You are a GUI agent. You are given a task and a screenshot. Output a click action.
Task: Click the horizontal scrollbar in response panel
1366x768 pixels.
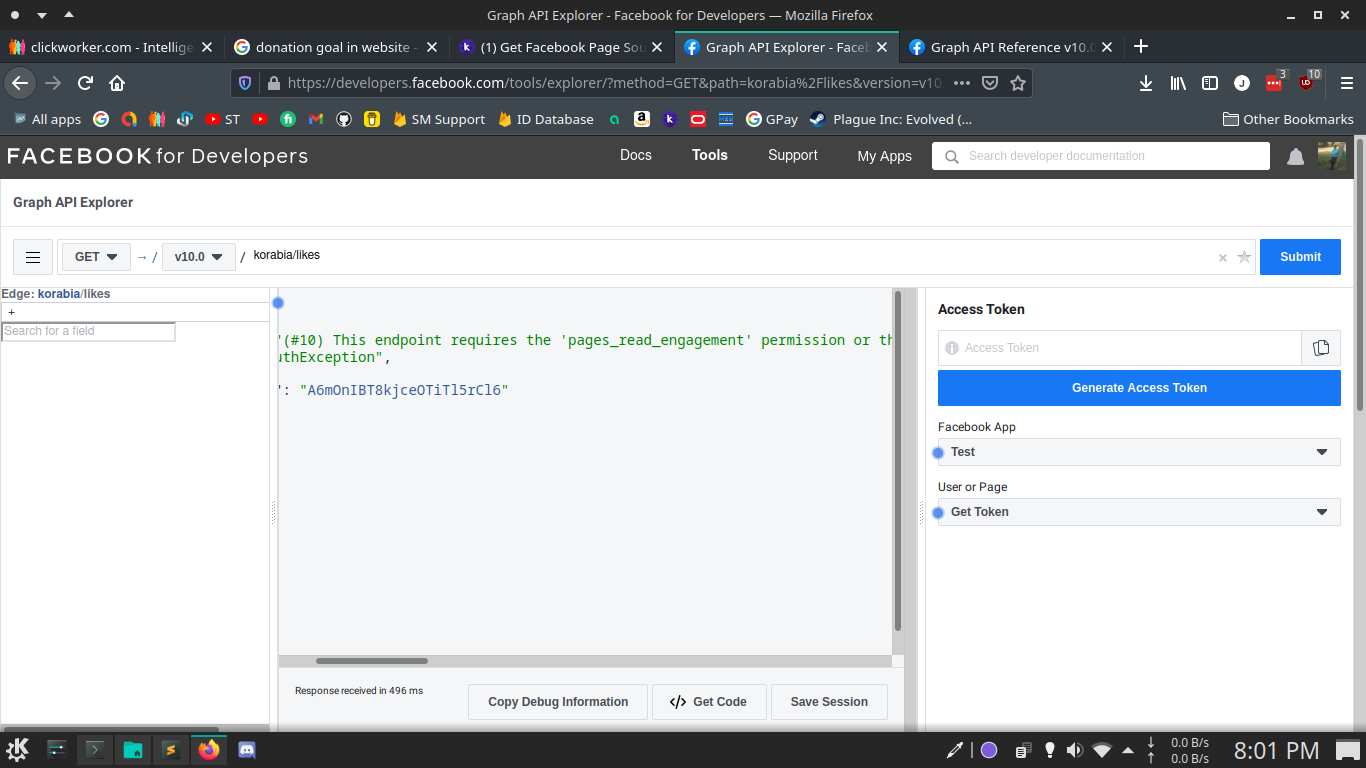coord(372,661)
